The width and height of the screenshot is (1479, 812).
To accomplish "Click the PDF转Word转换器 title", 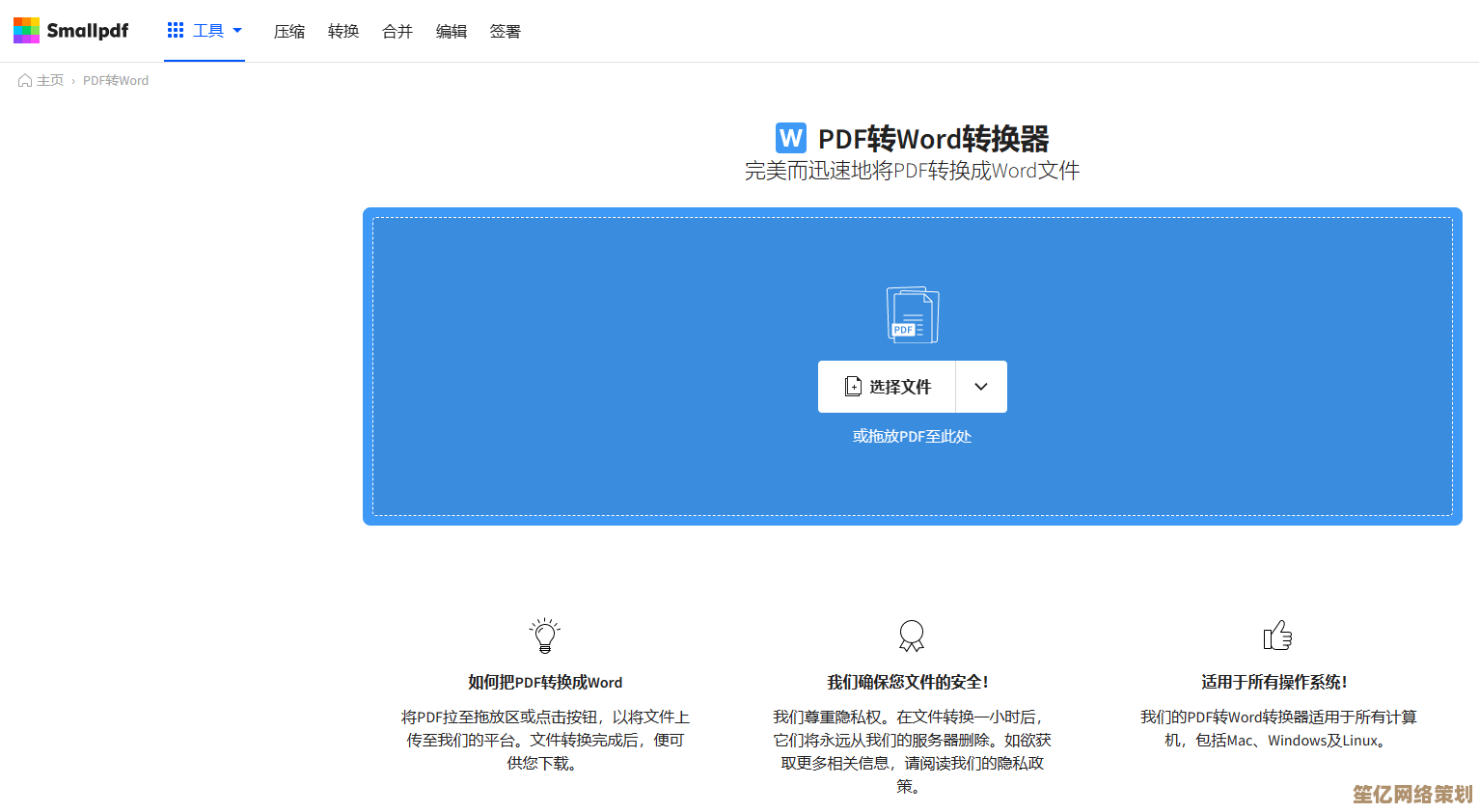I will (933, 139).
